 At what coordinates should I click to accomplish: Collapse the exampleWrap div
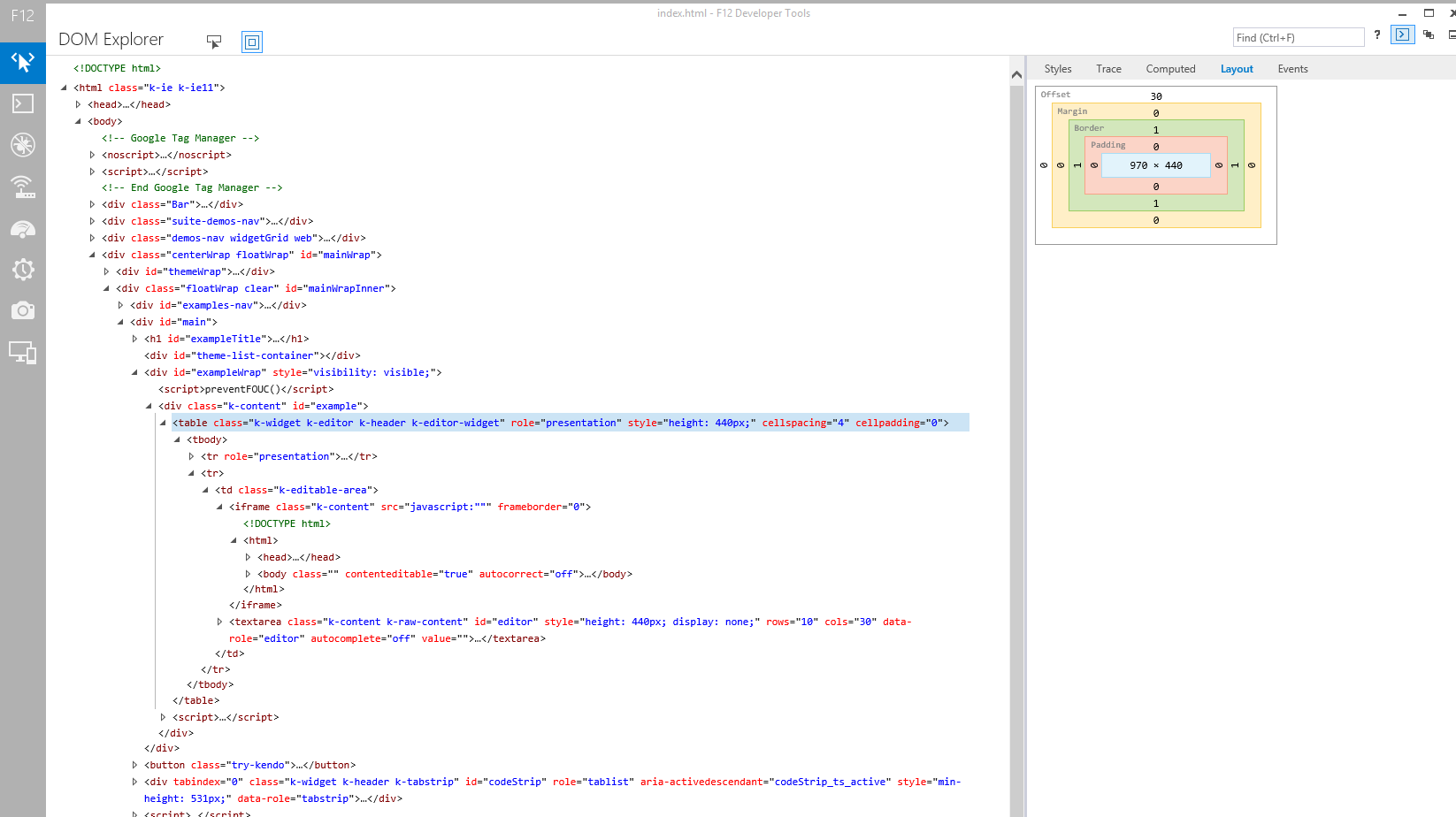[134, 372]
